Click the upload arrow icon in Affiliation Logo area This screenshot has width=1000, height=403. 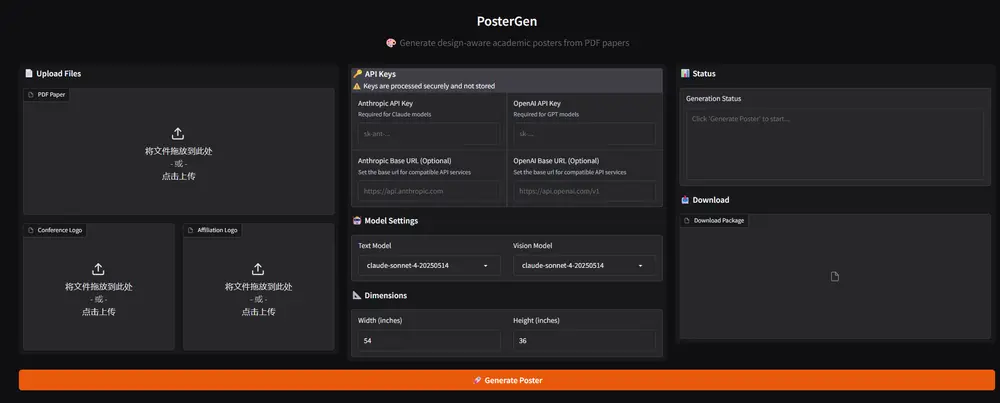pyautogui.click(x=258, y=269)
